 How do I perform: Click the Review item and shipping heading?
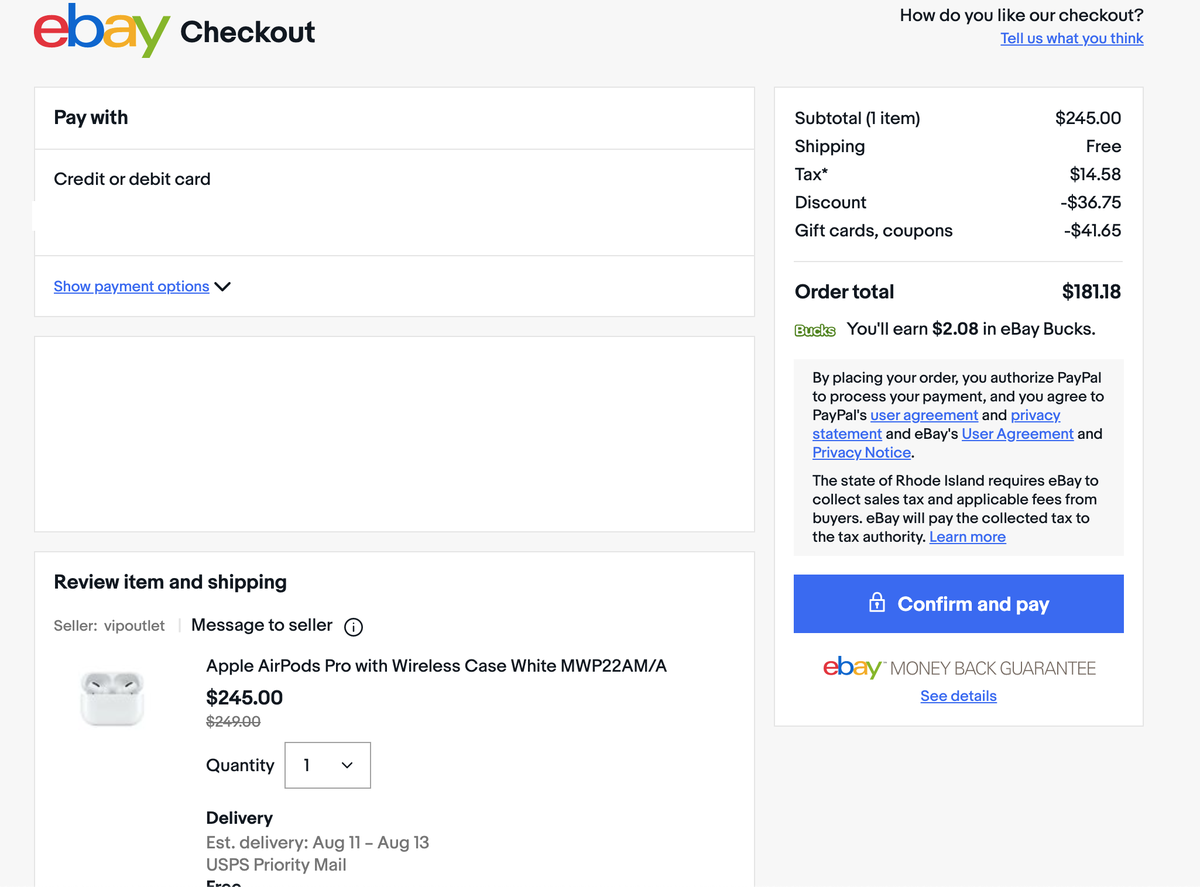pyautogui.click(x=170, y=582)
